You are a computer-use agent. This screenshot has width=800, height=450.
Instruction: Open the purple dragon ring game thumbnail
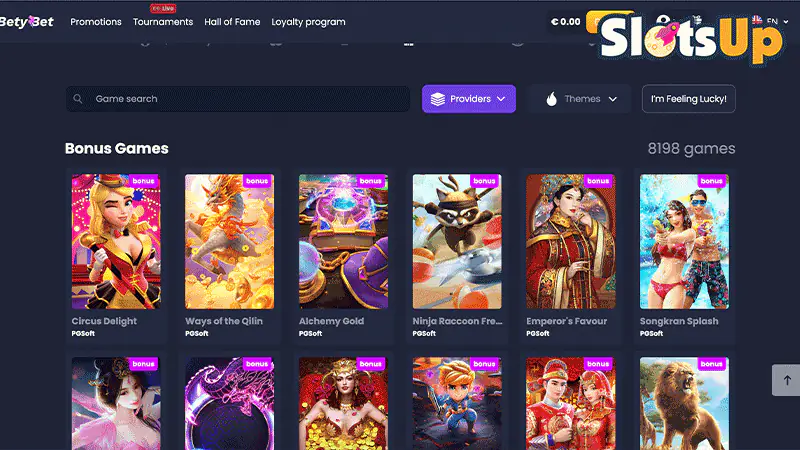pos(230,404)
